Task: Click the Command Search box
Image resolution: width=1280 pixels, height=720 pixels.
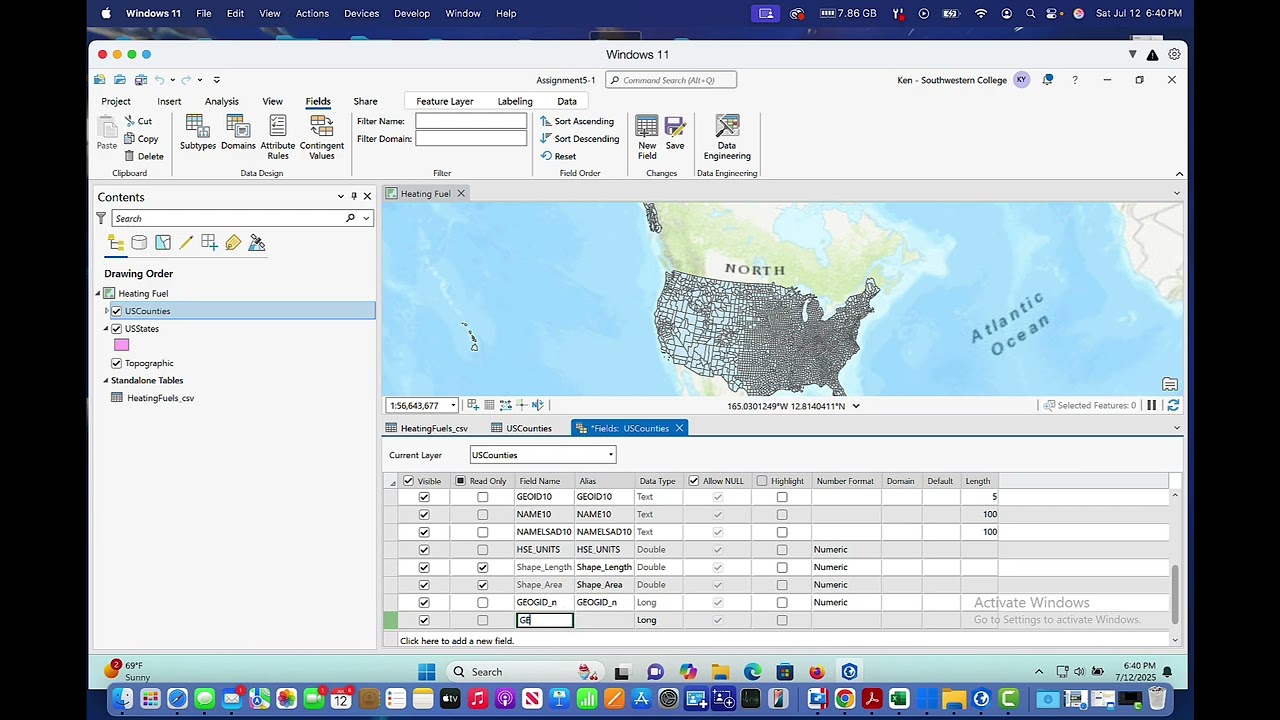Action: point(671,80)
